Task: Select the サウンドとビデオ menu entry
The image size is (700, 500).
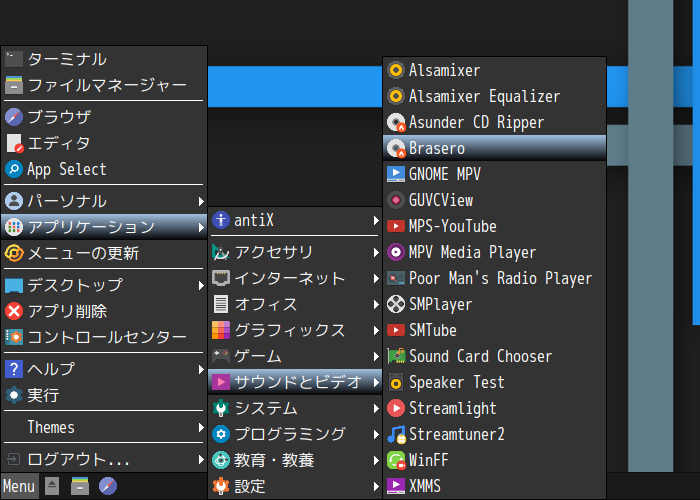Action: tap(295, 382)
